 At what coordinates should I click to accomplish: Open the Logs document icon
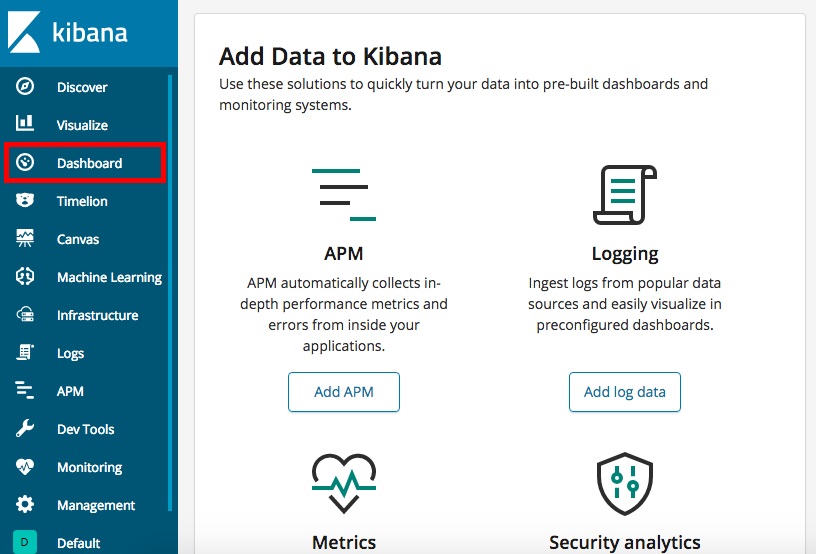[24, 352]
